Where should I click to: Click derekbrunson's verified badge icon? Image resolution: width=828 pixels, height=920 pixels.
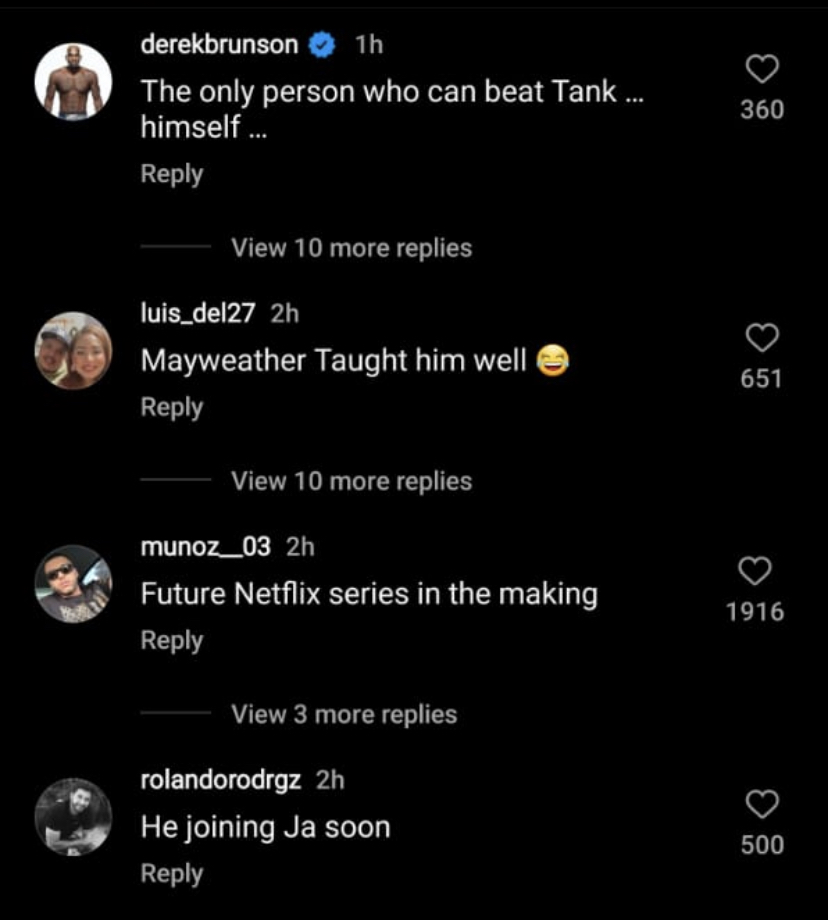click(322, 44)
